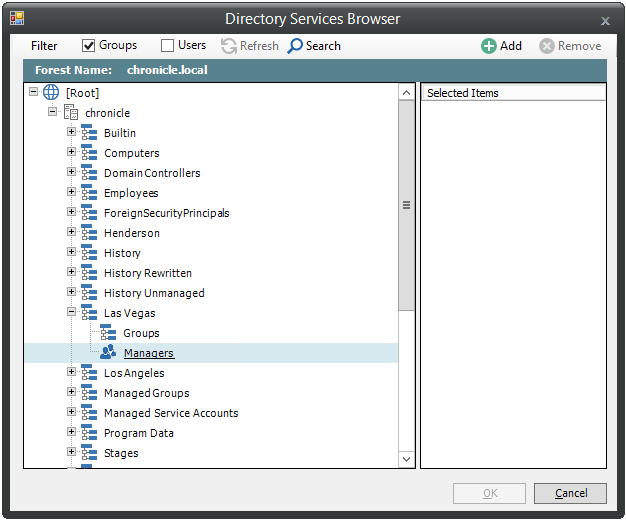Select the Henderson tree item label
Screen dimensions: 626x520
point(132,233)
